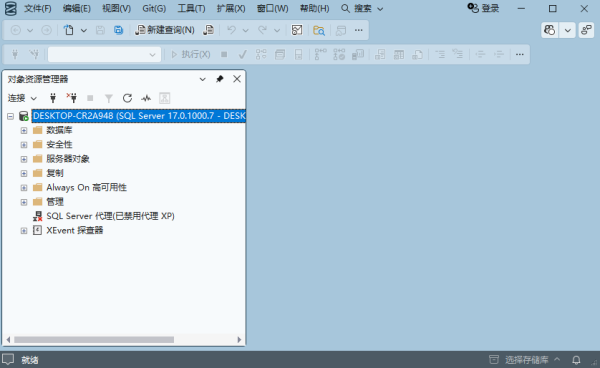Click the horizontal scrollbar right arrow
Screen dimensions: 600x368
tap(239, 340)
